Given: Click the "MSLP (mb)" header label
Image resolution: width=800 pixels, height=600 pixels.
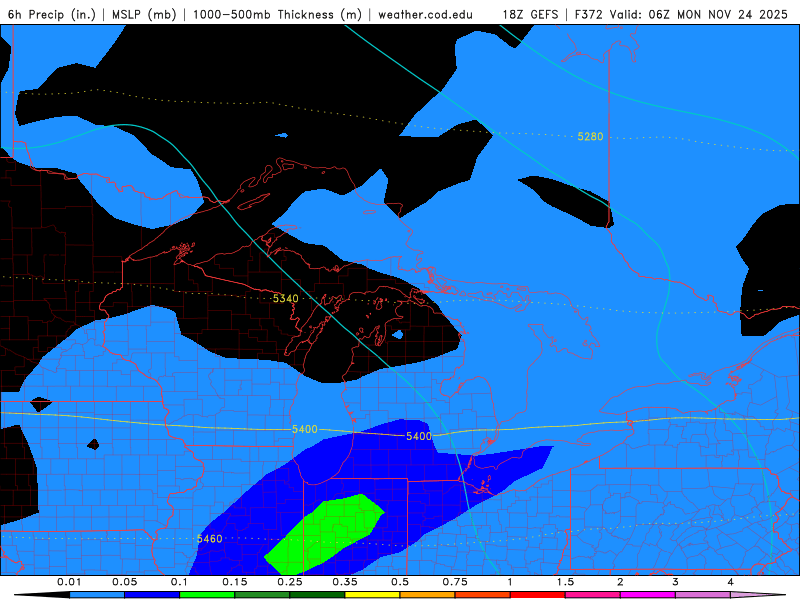Looking at the screenshot, I should pos(144,14).
